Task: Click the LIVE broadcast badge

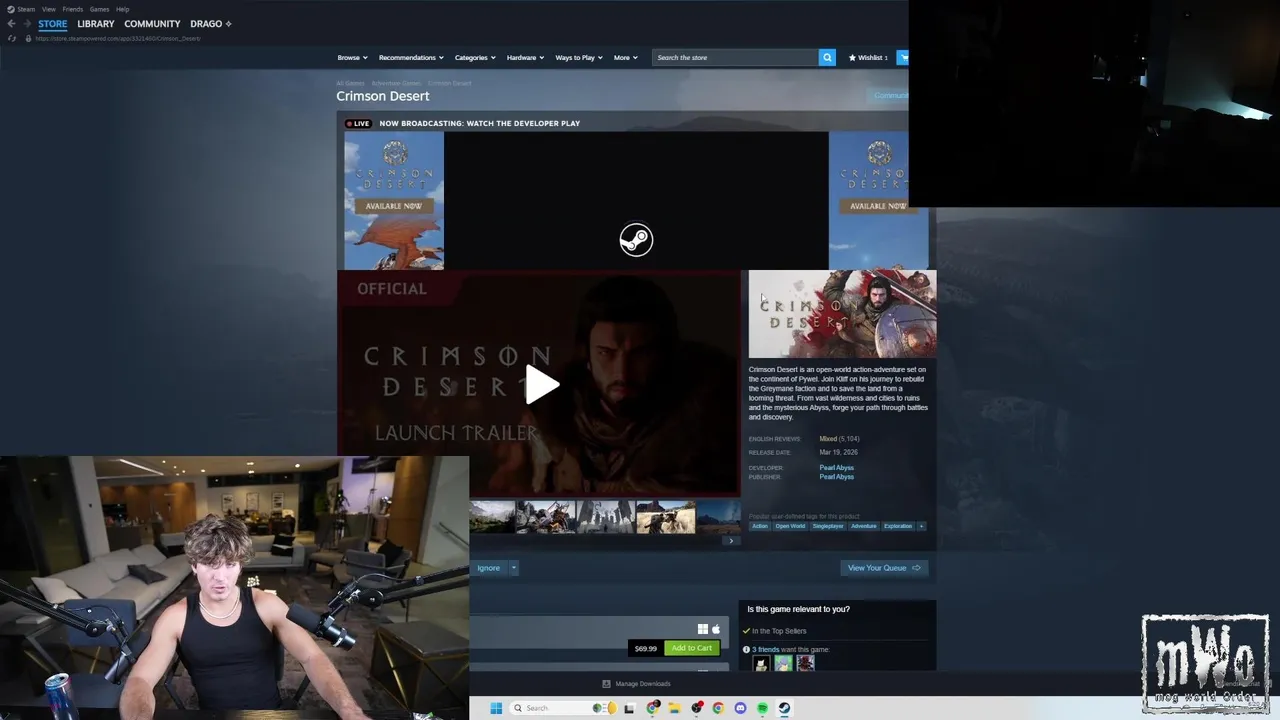Action: pyautogui.click(x=358, y=124)
